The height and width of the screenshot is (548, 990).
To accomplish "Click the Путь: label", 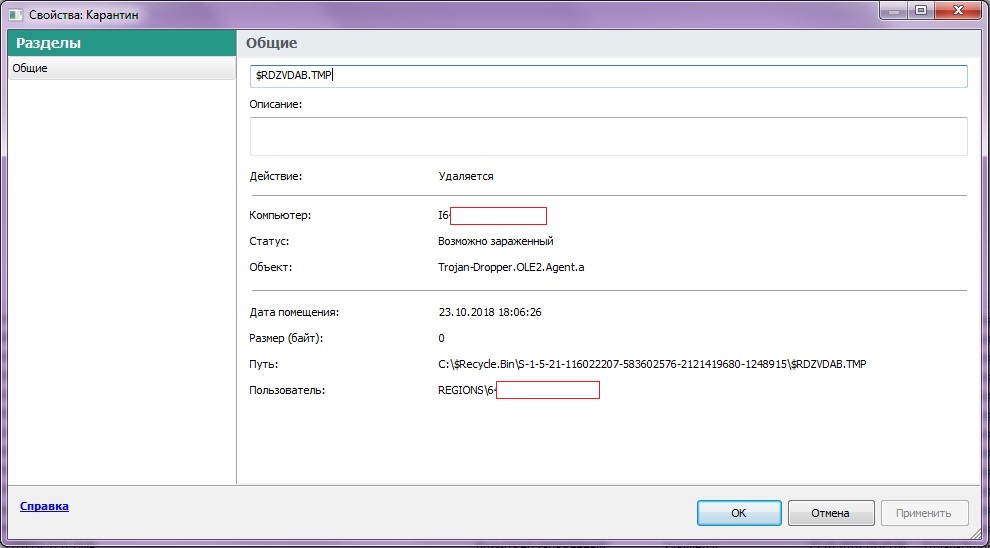I will click(264, 365).
